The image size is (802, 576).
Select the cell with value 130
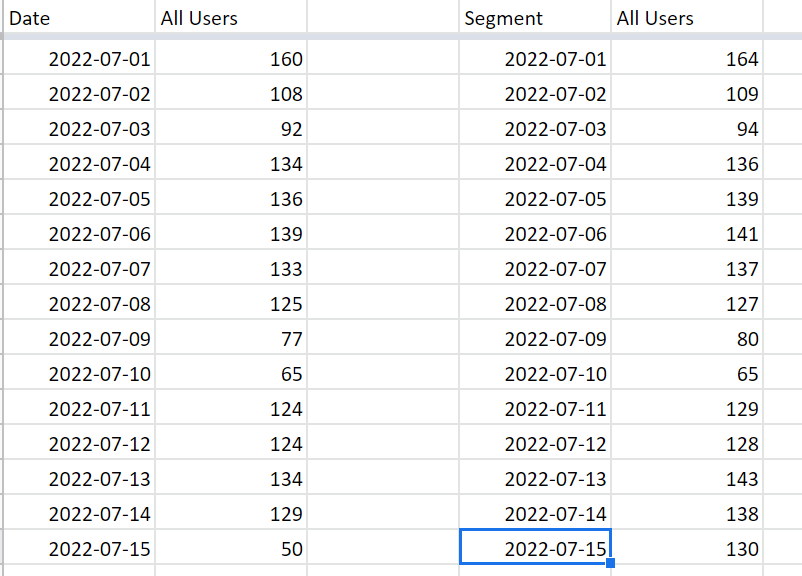687,548
